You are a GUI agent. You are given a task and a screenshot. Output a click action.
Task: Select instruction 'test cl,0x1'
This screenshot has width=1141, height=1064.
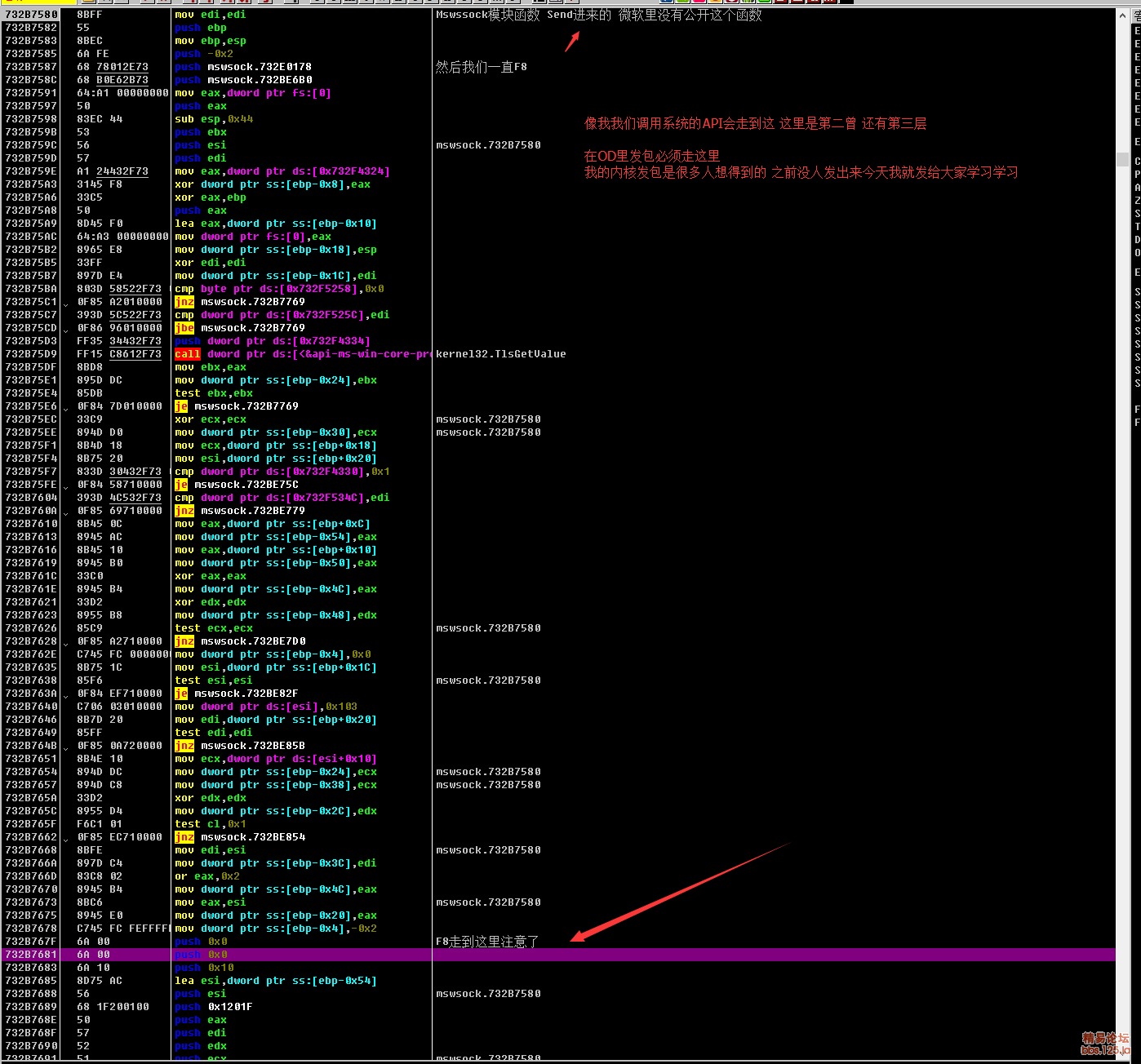[x=211, y=824]
